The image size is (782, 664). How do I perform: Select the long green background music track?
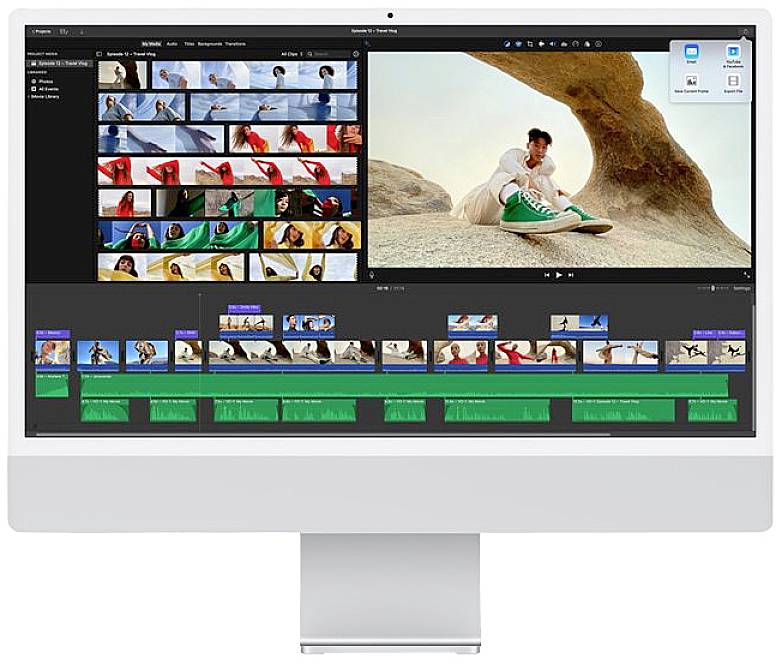pyautogui.click(x=404, y=385)
